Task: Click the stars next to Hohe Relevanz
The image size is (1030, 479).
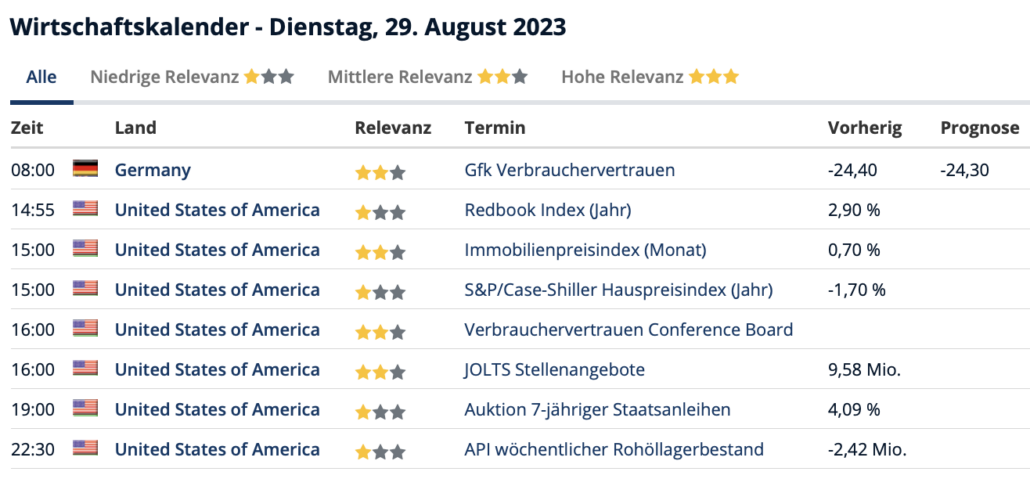Action: pos(714,78)
